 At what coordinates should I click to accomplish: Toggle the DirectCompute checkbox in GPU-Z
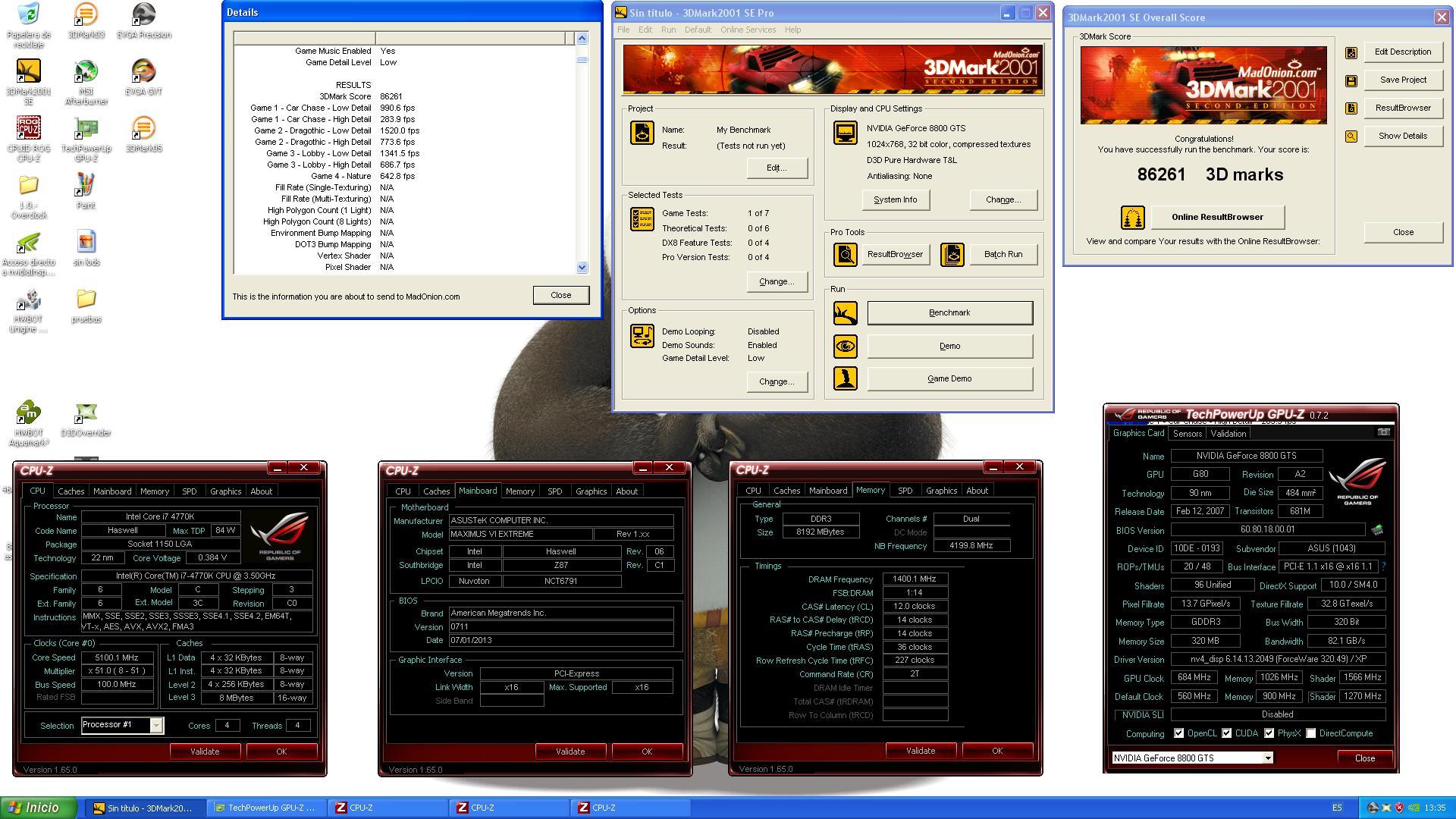point(1310,733)
